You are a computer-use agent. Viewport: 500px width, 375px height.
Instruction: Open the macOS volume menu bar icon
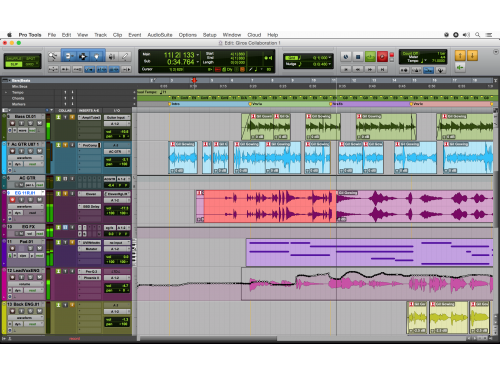coord(466,35)
